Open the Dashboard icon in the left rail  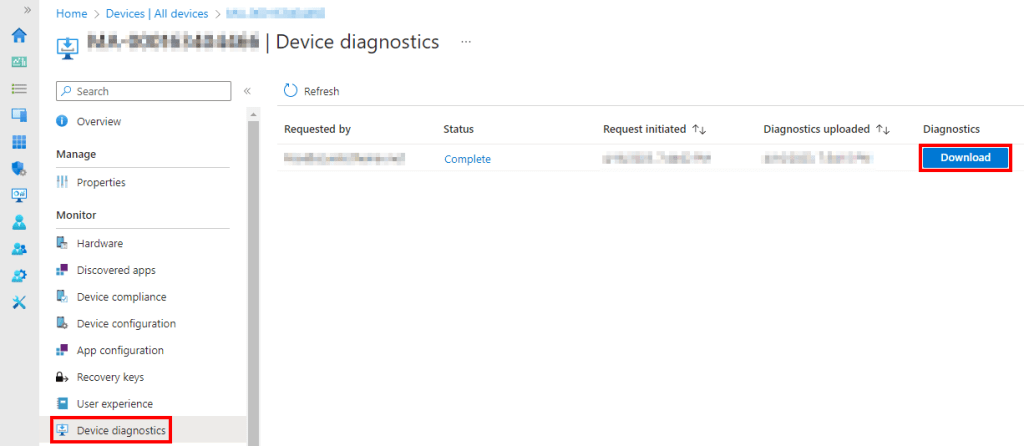[x=19, y=62]
